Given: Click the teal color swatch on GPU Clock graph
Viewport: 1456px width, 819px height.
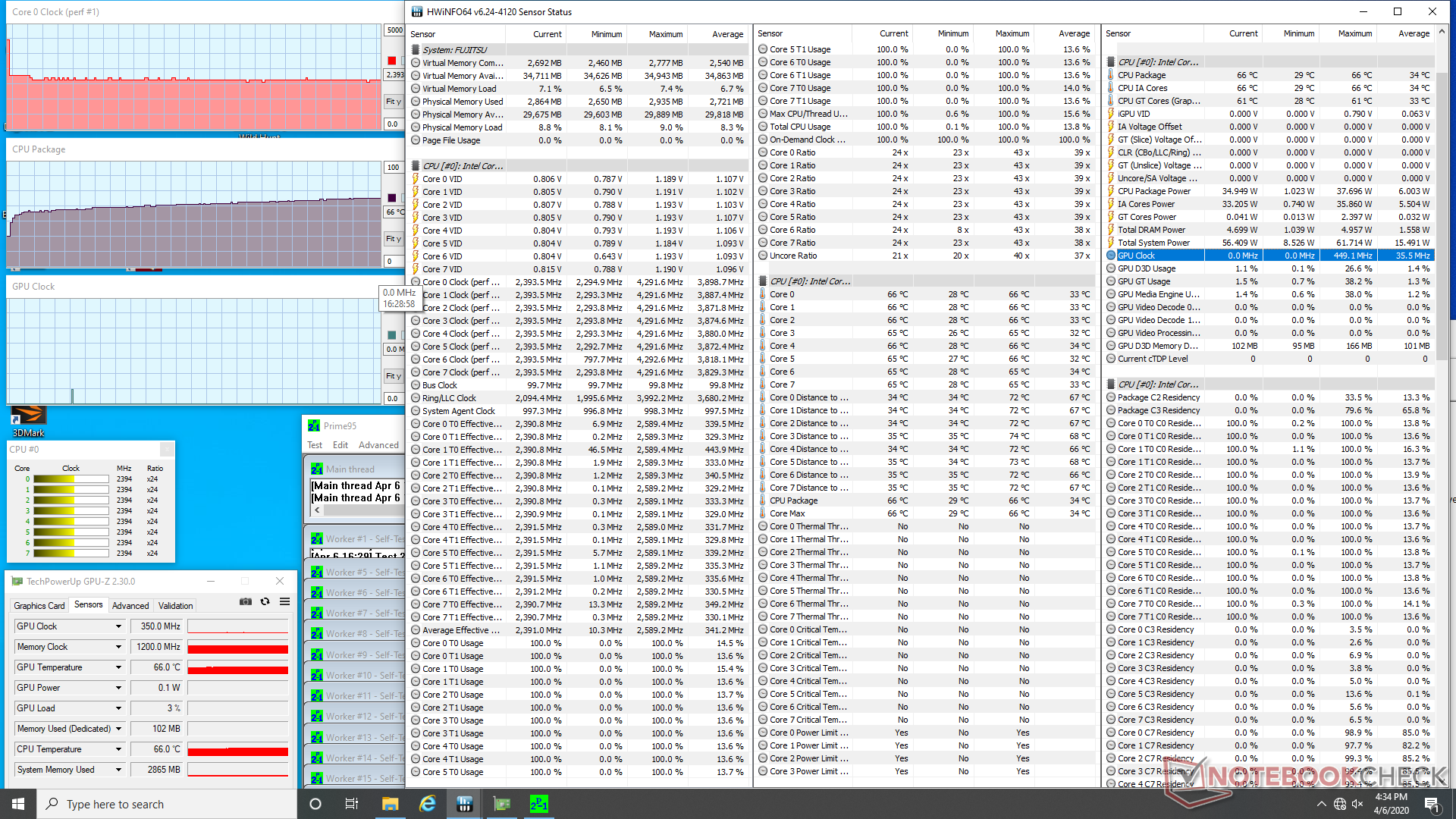Looking at the screenshot, I should point(392,335).
